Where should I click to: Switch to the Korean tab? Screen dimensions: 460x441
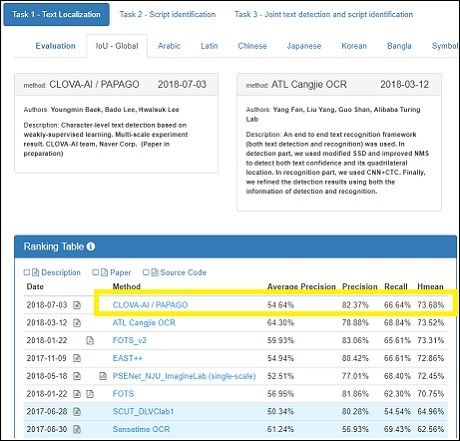point(354,46)
